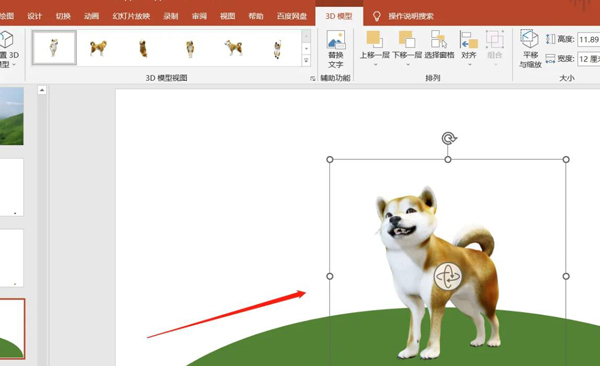Select the mountain landscape slide thumbnail
Image resolution: width=600 pixels, height=366 pixels.
pos(11,116)
